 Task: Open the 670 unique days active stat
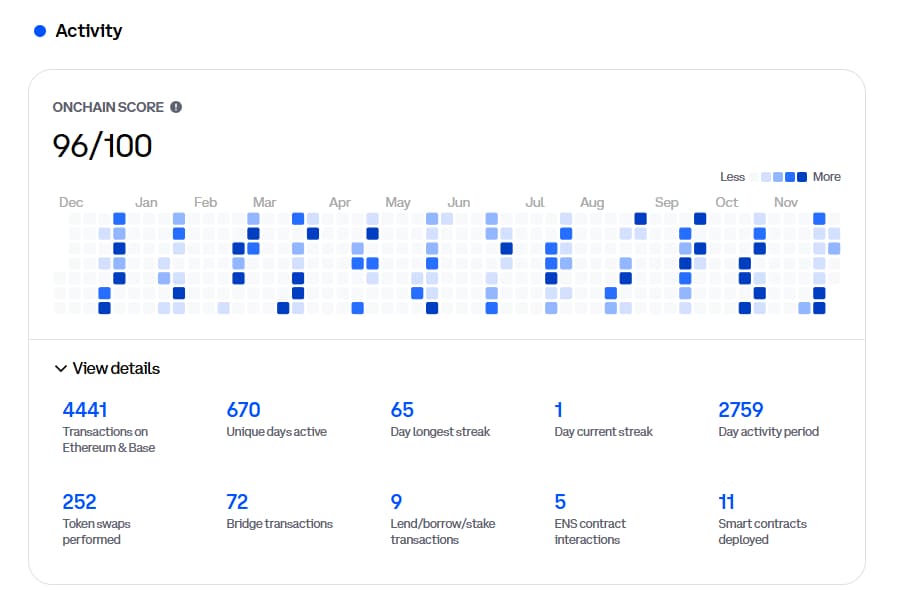(243, 410)
